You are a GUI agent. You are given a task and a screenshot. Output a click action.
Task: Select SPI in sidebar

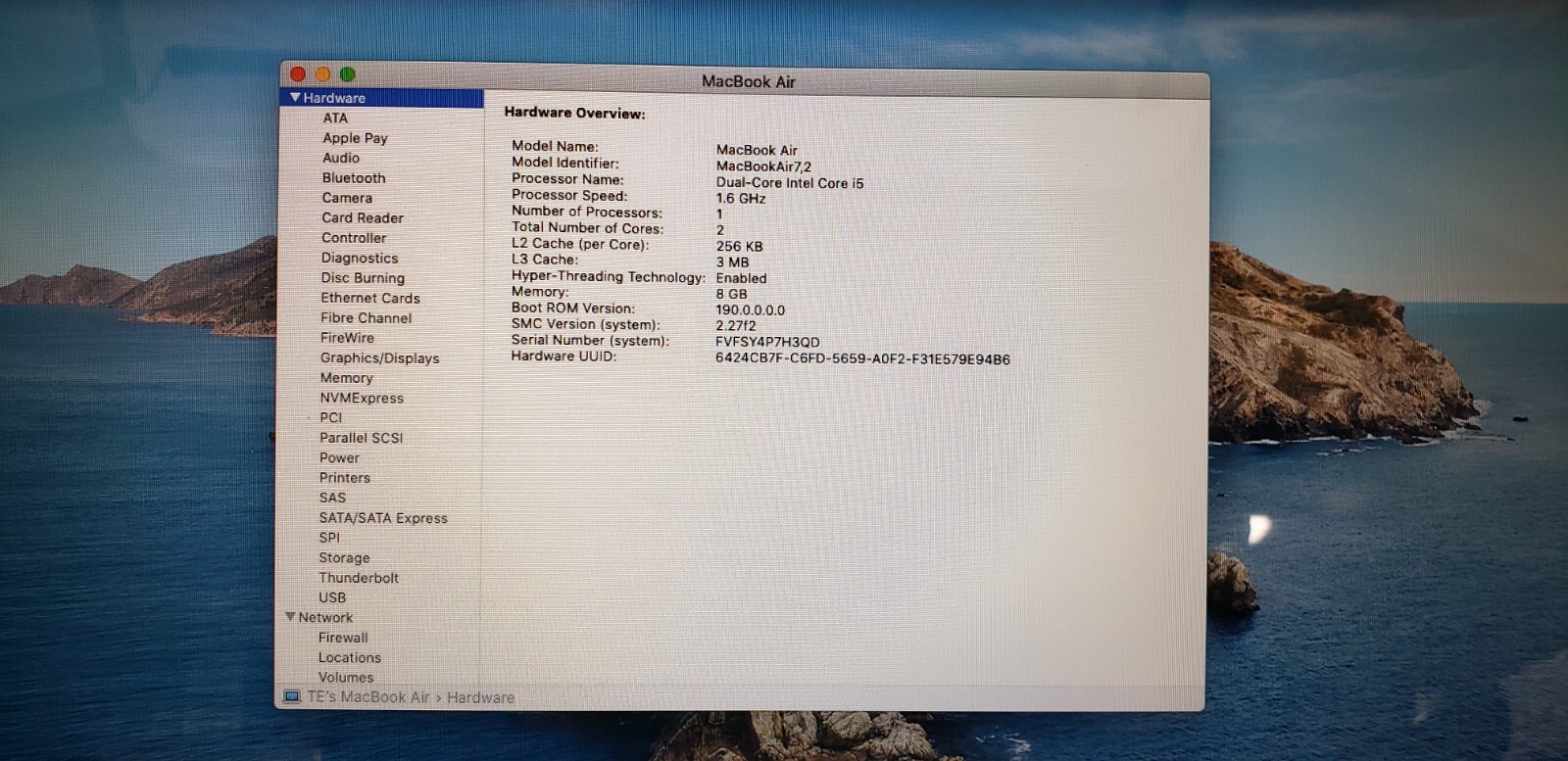pyautogui.click(x=329, y=538)
